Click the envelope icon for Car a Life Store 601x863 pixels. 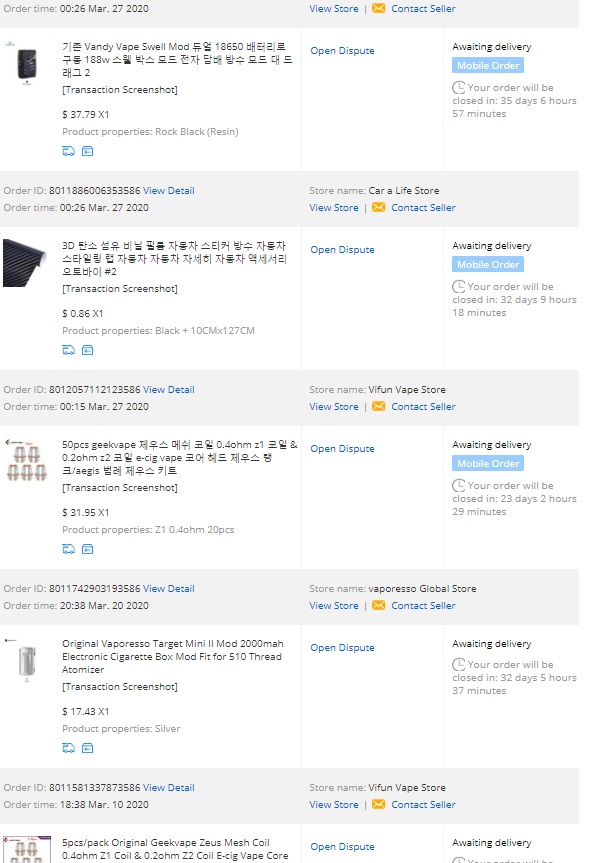point(378,208)
